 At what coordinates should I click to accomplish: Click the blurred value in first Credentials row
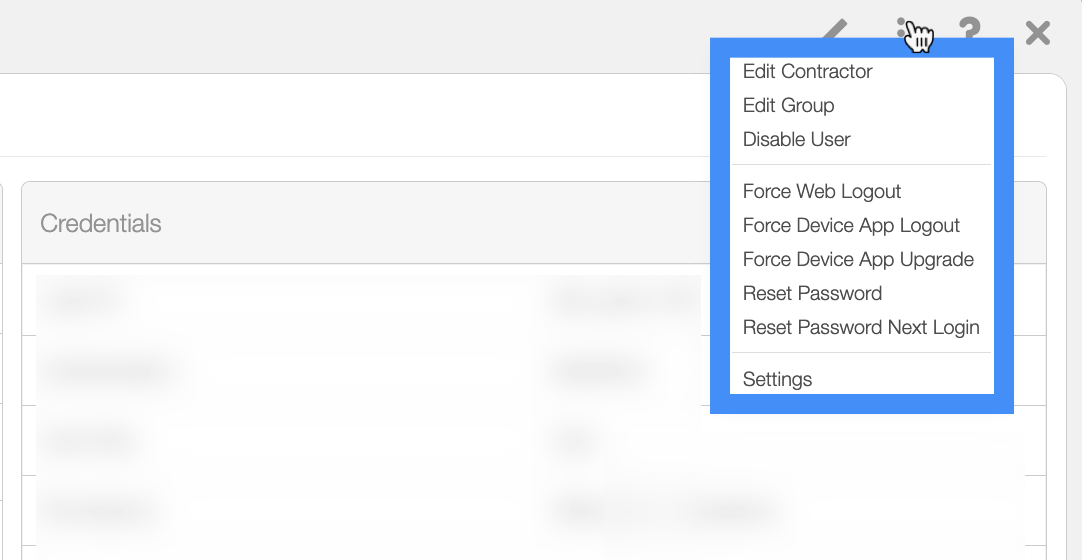click(x=624, y=300)
